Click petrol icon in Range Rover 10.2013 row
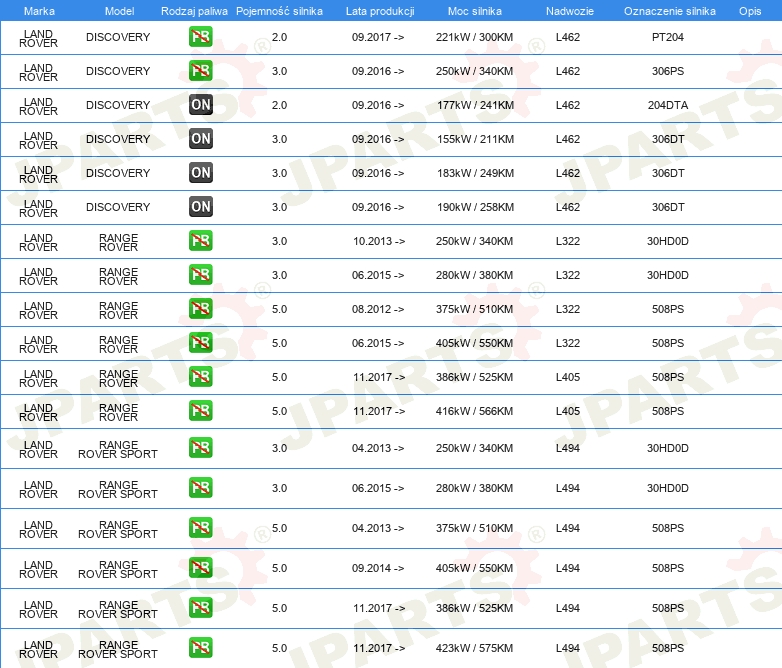This screenshot has width=782, height=668. (x=200, y=240)
